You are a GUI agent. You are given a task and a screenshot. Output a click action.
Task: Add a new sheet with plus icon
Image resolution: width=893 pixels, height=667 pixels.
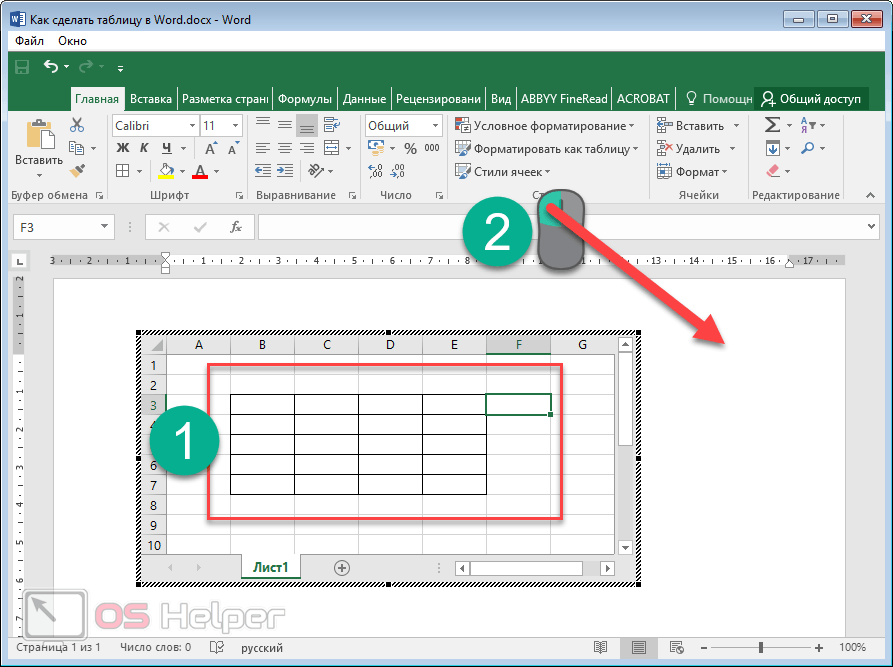click(x=342, y=567)
